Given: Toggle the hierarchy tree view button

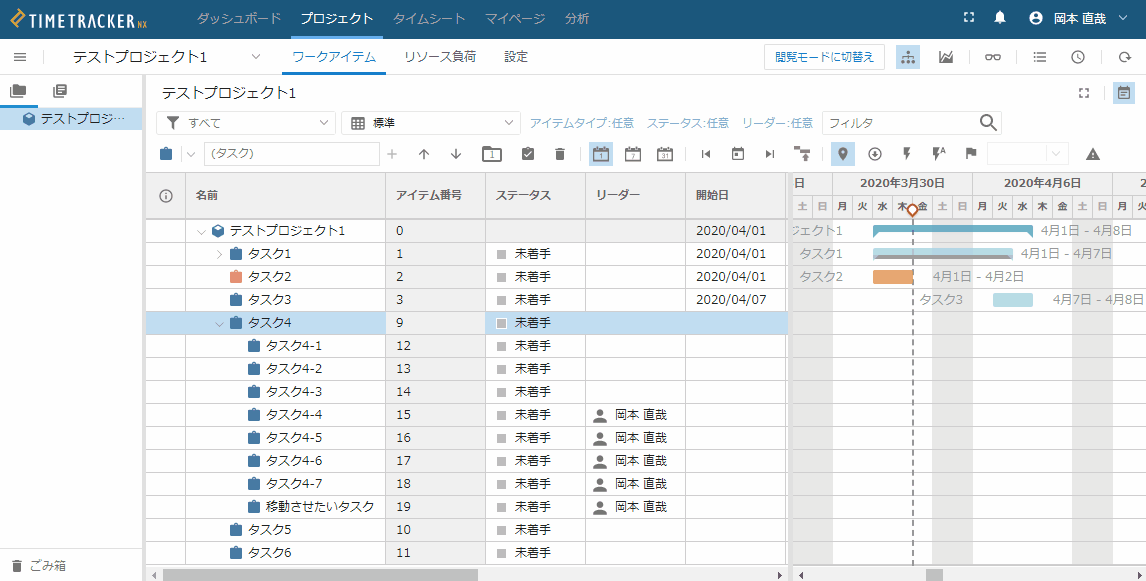Looking at the screenshot, I should click(x=908, y=57).
